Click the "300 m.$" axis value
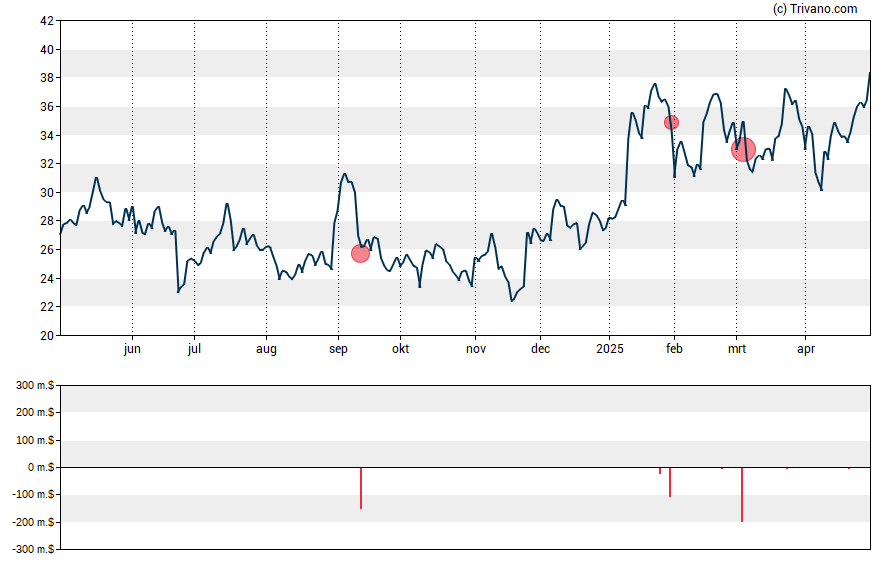The width and height of the screenshot is (888, 565). pos(35,386)
